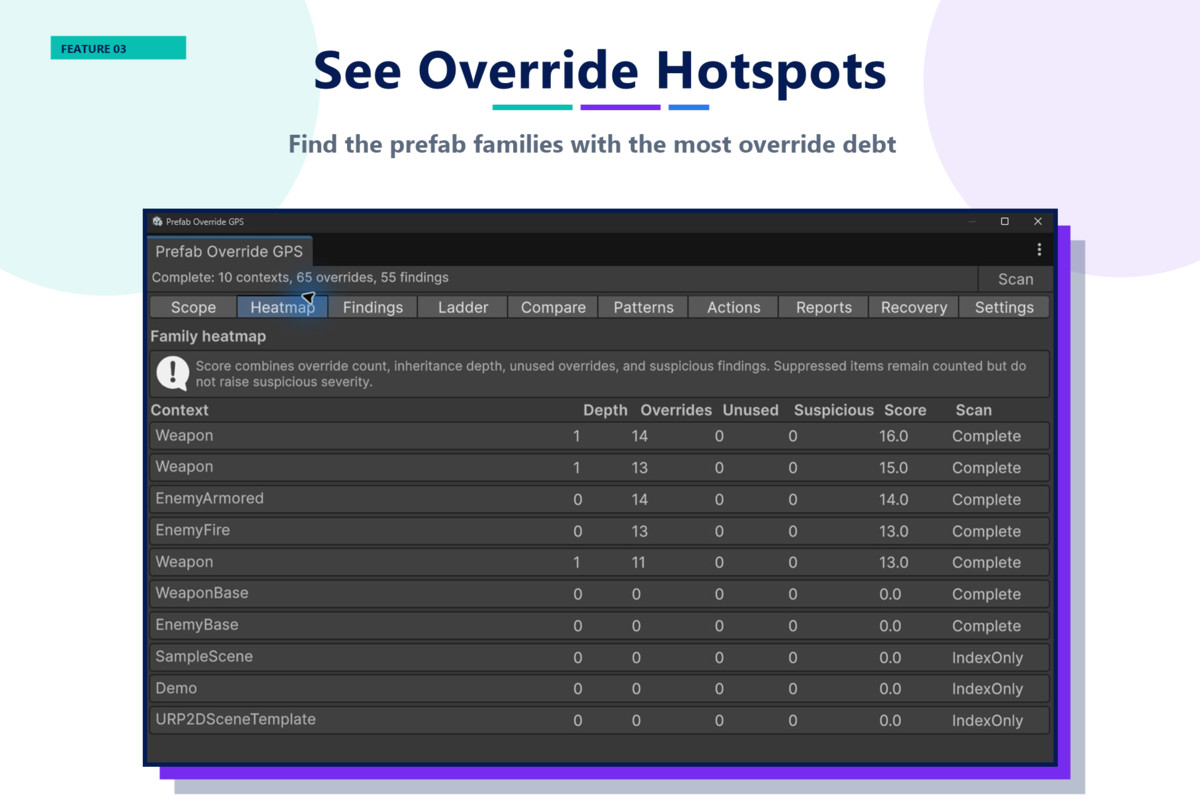
Task: Click the FEATURE 03 badge
Action: 118,48
